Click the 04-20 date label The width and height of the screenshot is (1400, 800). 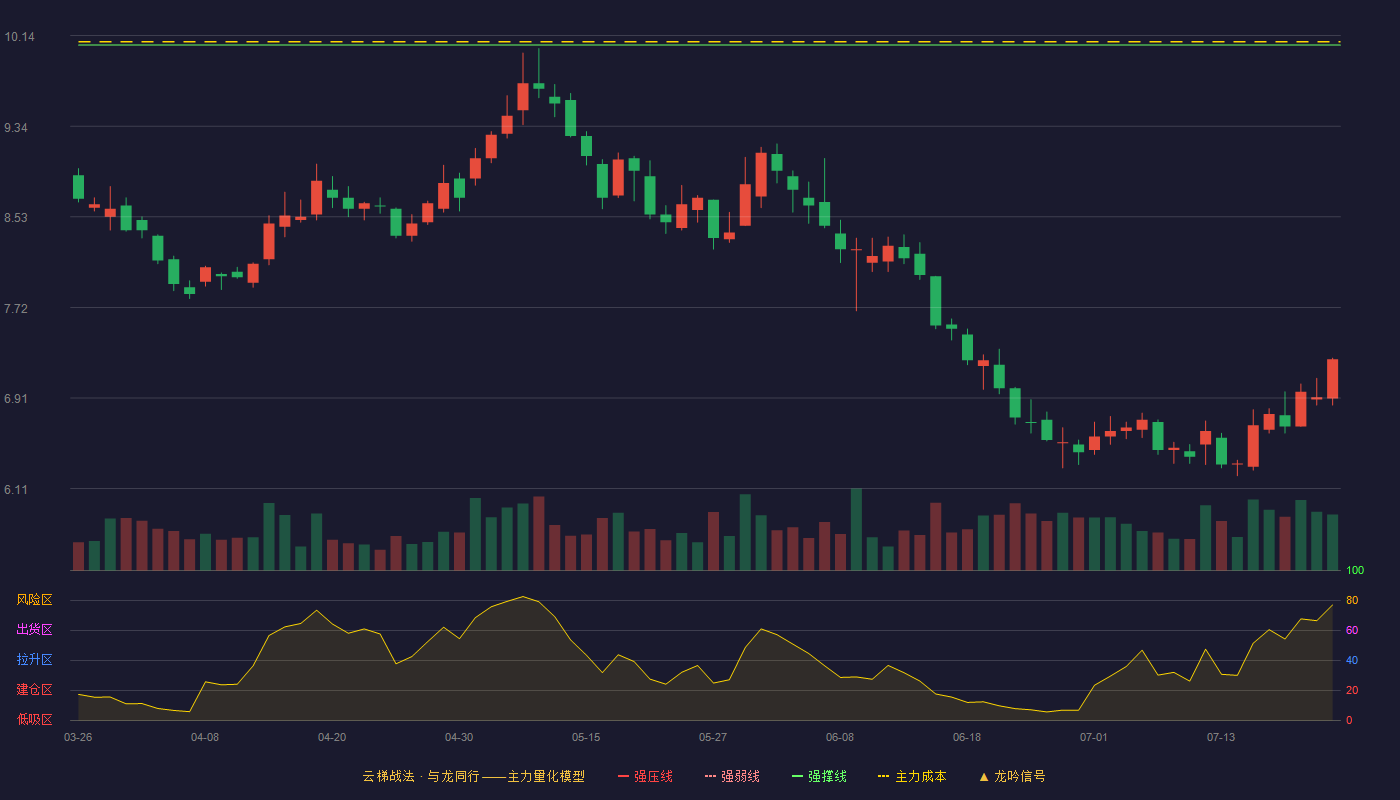click(x=332, y=737)
